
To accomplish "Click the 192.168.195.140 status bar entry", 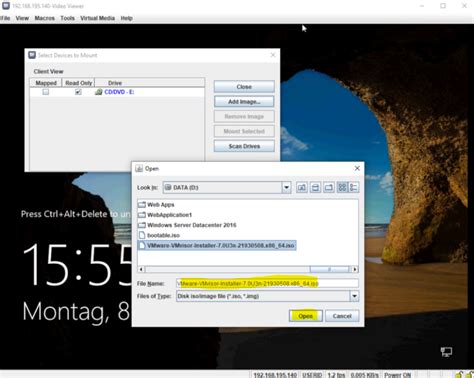I will [x=275, y=375].
